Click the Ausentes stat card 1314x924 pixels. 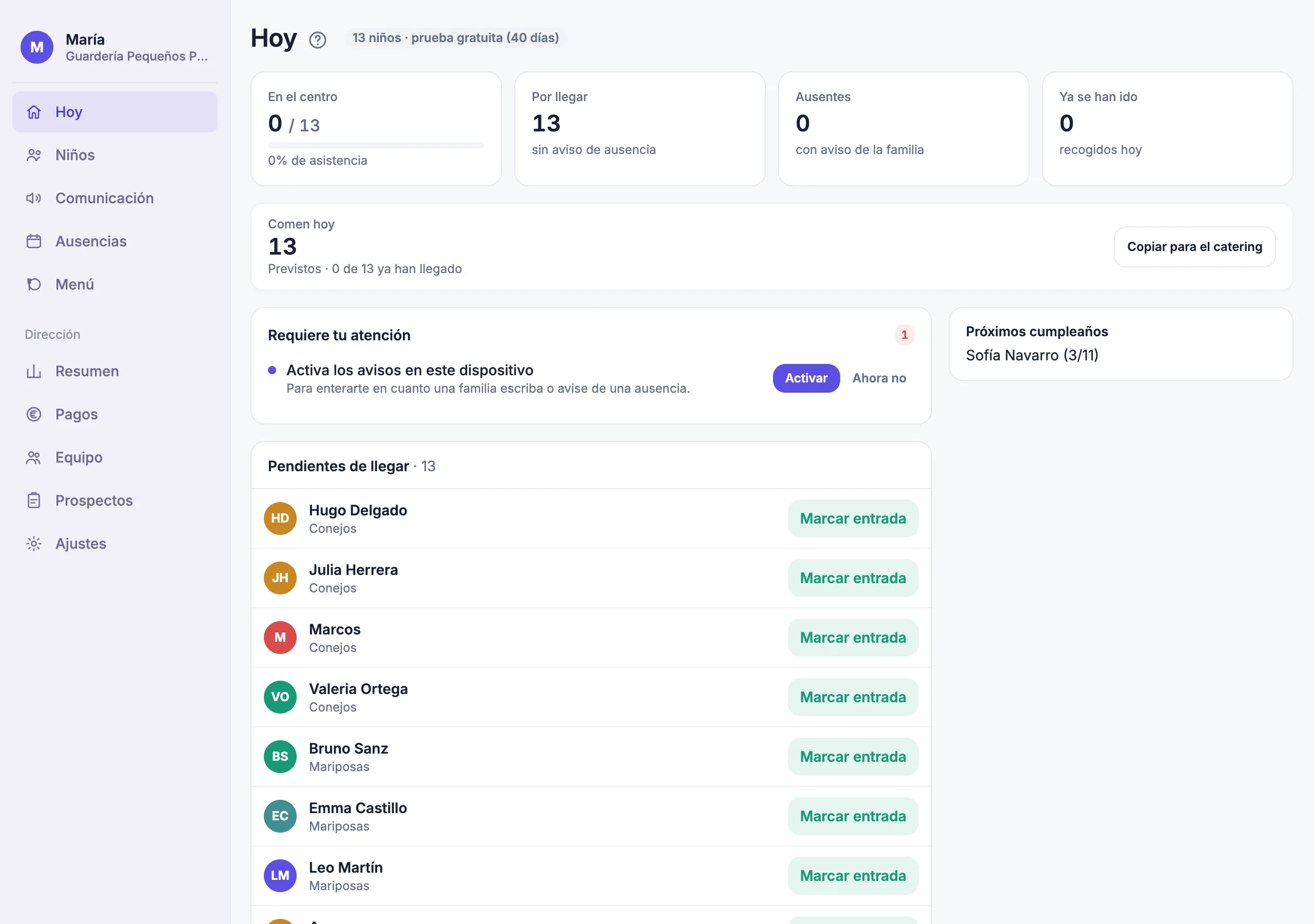point(903,128)
